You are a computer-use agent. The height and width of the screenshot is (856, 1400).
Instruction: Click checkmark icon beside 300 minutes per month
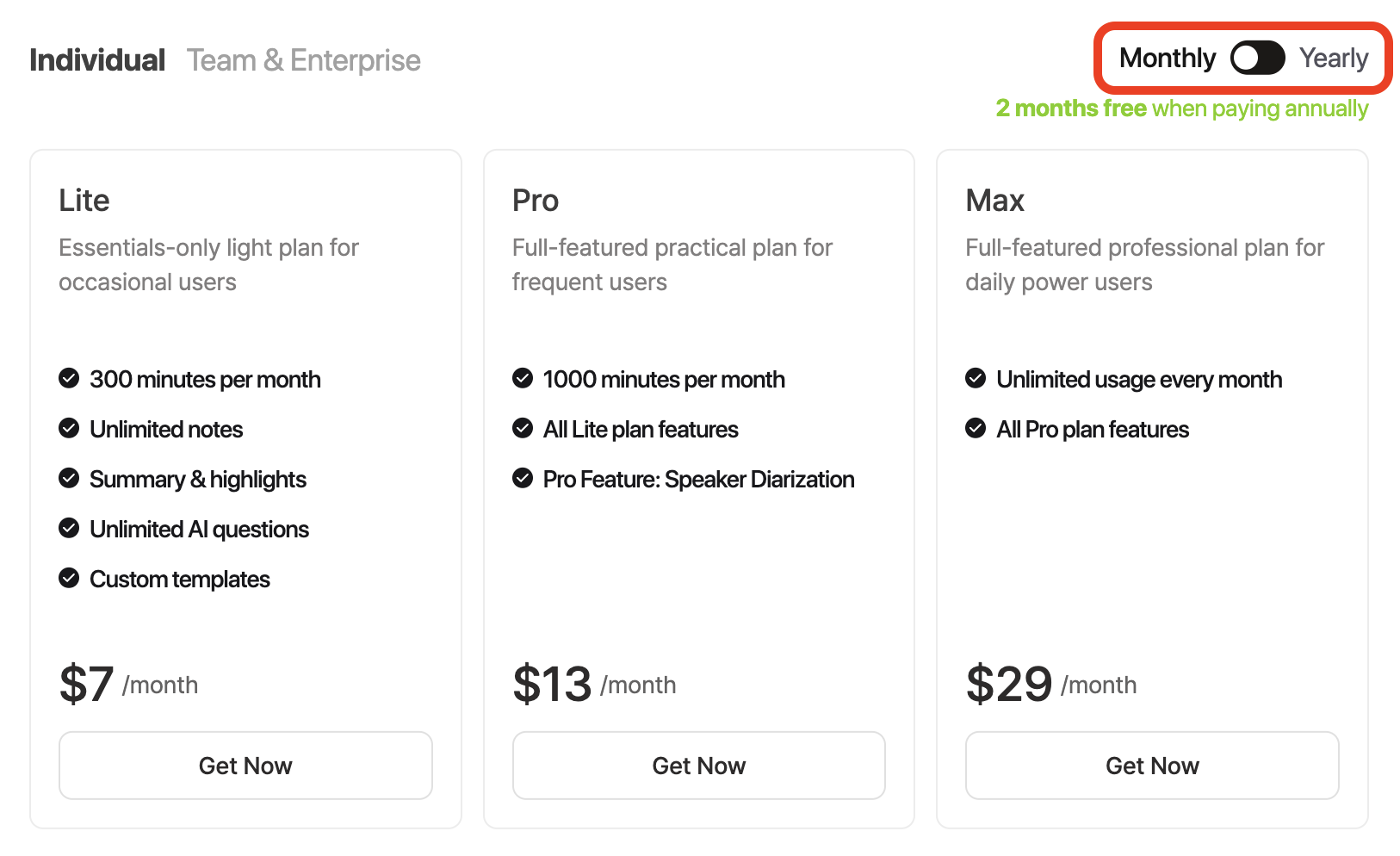[x=69, y=378]
